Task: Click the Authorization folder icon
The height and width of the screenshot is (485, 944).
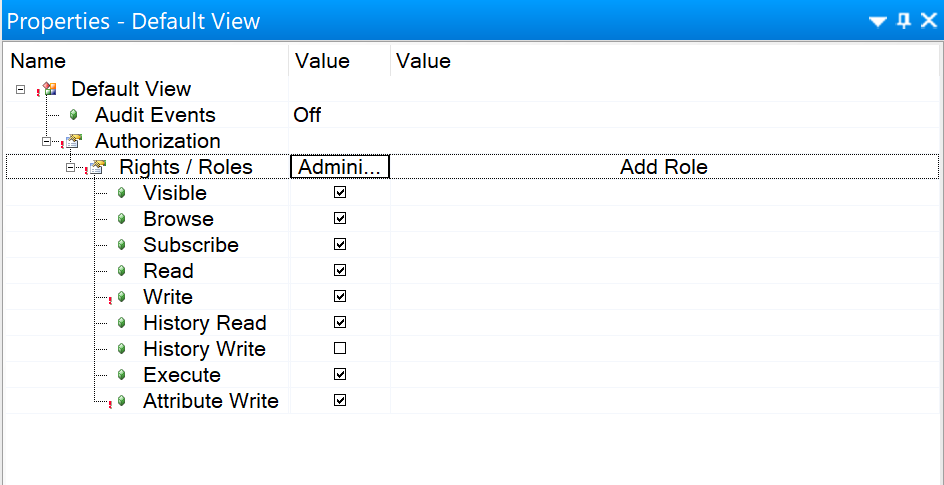Action: (73, 141)
